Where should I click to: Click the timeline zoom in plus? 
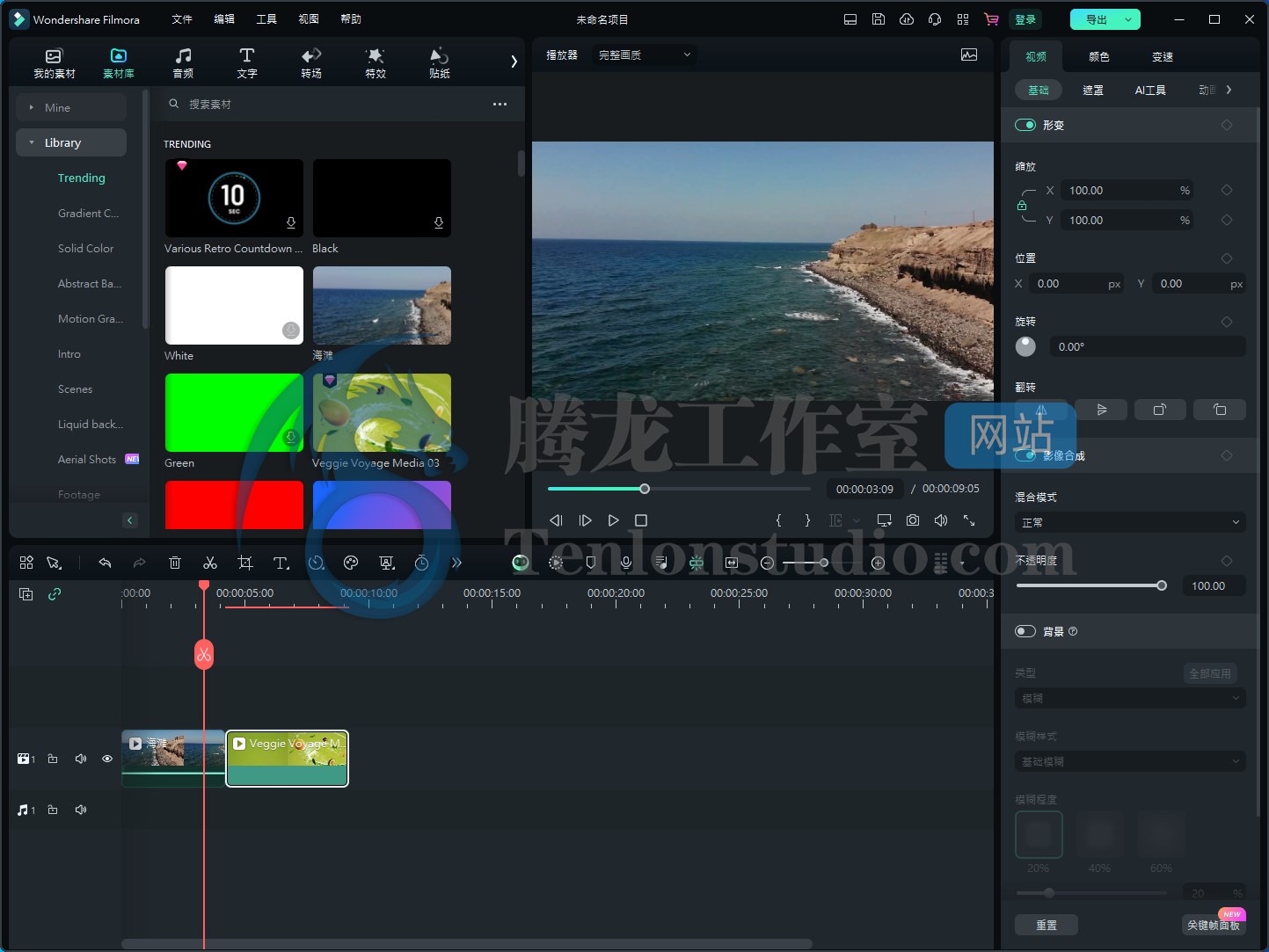[878, 563]
